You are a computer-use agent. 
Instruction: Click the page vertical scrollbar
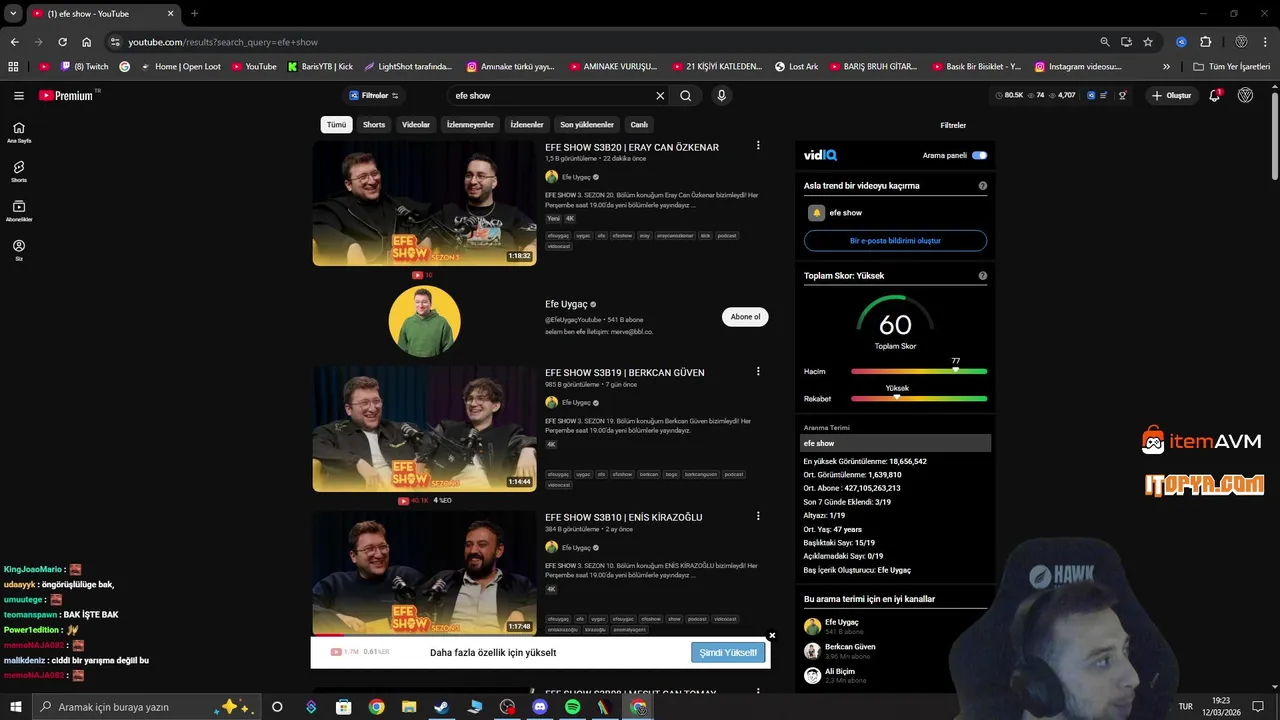click(1274, 135)
